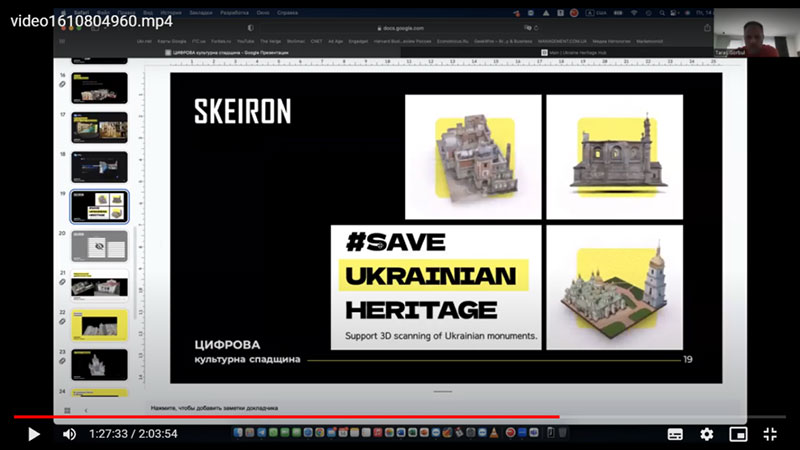Select hidden slide 20 thumbnail

99,246
